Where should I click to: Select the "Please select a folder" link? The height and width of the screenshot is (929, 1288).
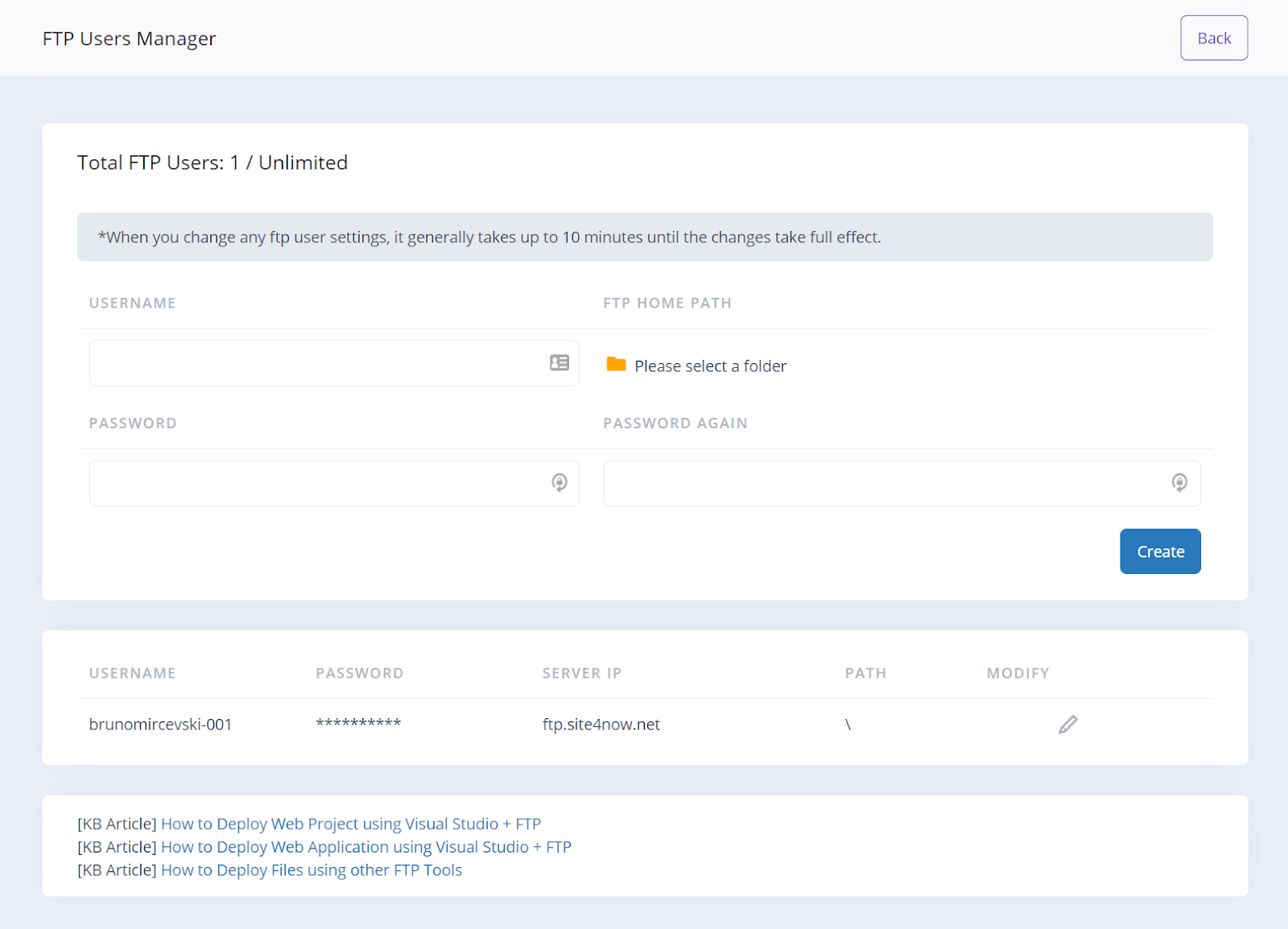pos(710,366)
